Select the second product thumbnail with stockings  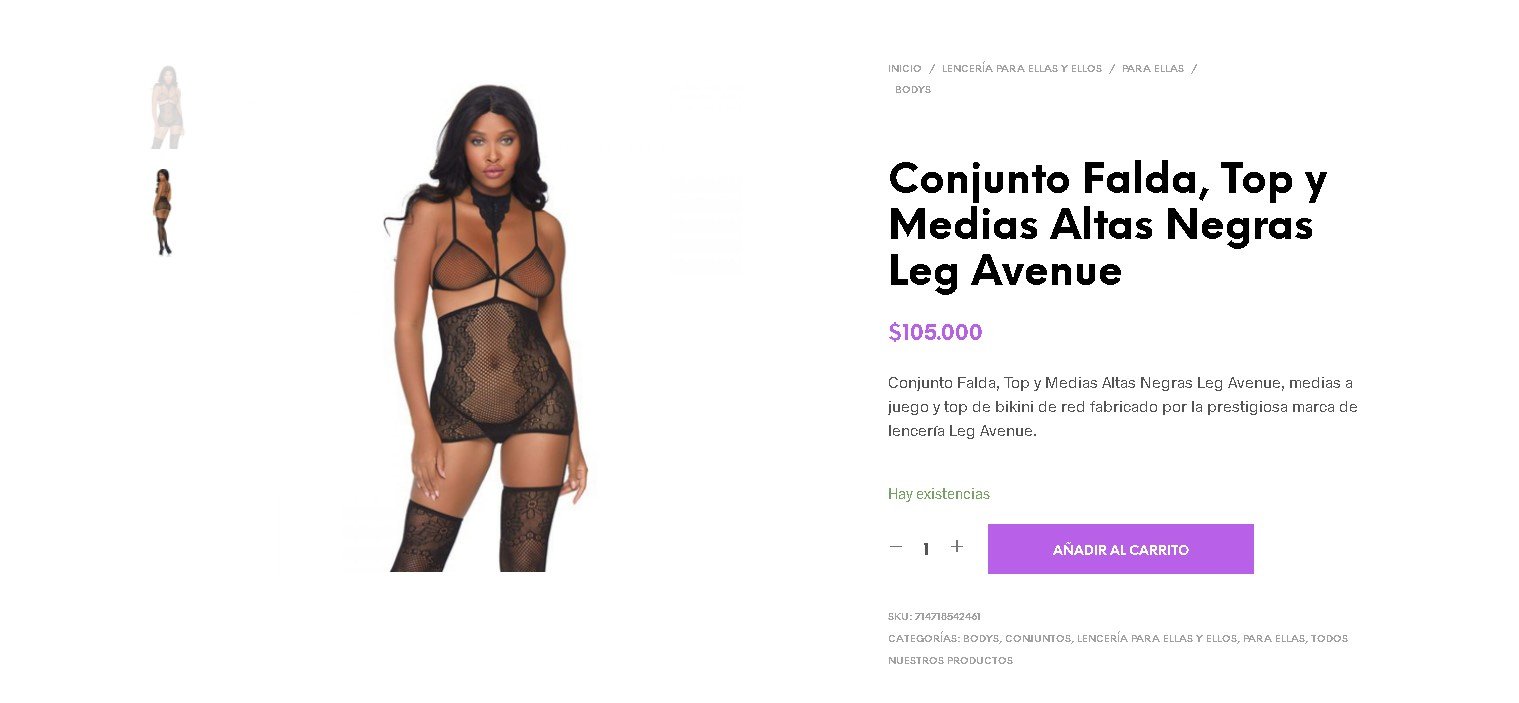coord(162,212)
